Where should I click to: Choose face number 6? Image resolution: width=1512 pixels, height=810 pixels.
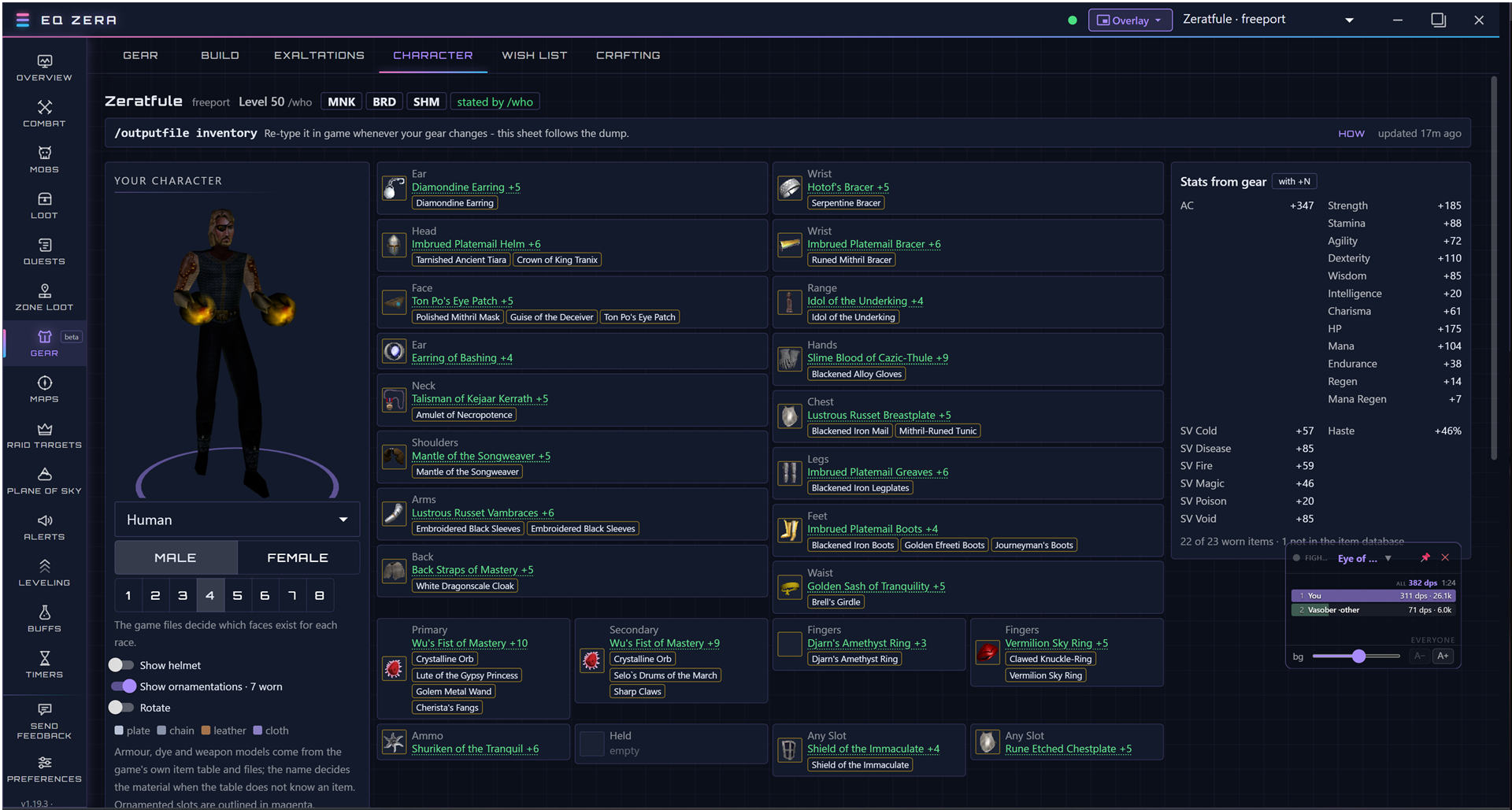pos(265,595)
